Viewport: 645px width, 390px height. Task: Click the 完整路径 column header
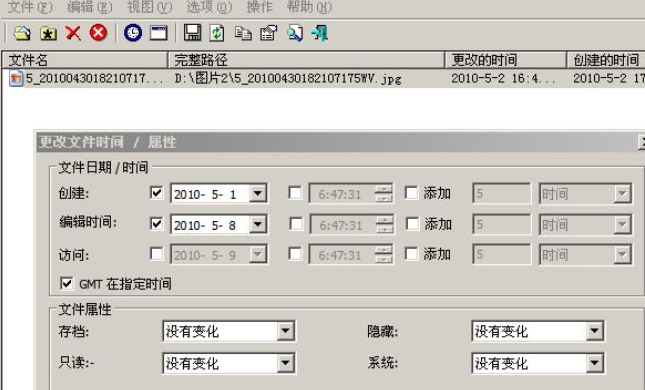306,60
